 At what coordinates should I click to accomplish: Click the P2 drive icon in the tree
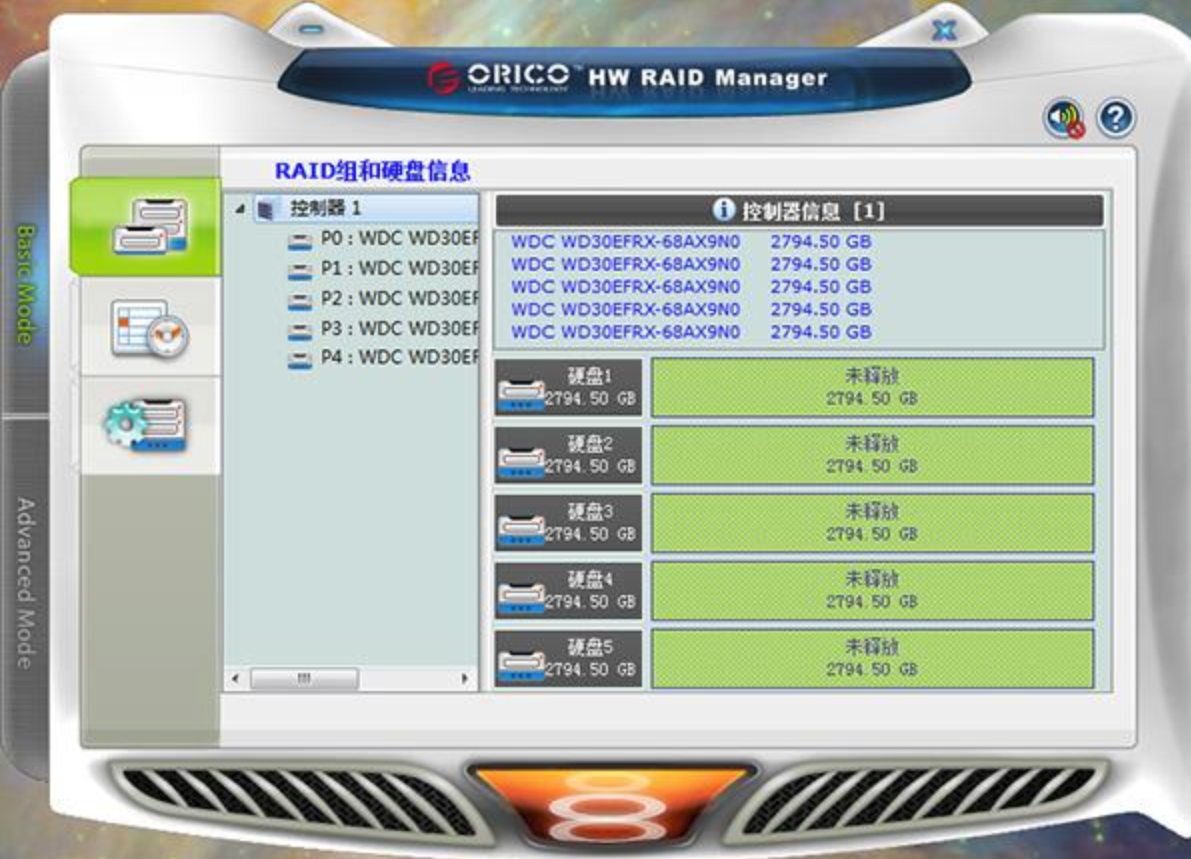pyautogui.click(x=300, y=301)
